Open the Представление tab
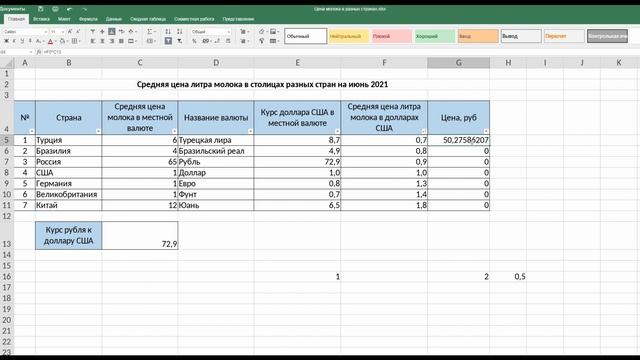Image resolution: width=640 pixels, height=360 pixels. coord(238,19)
